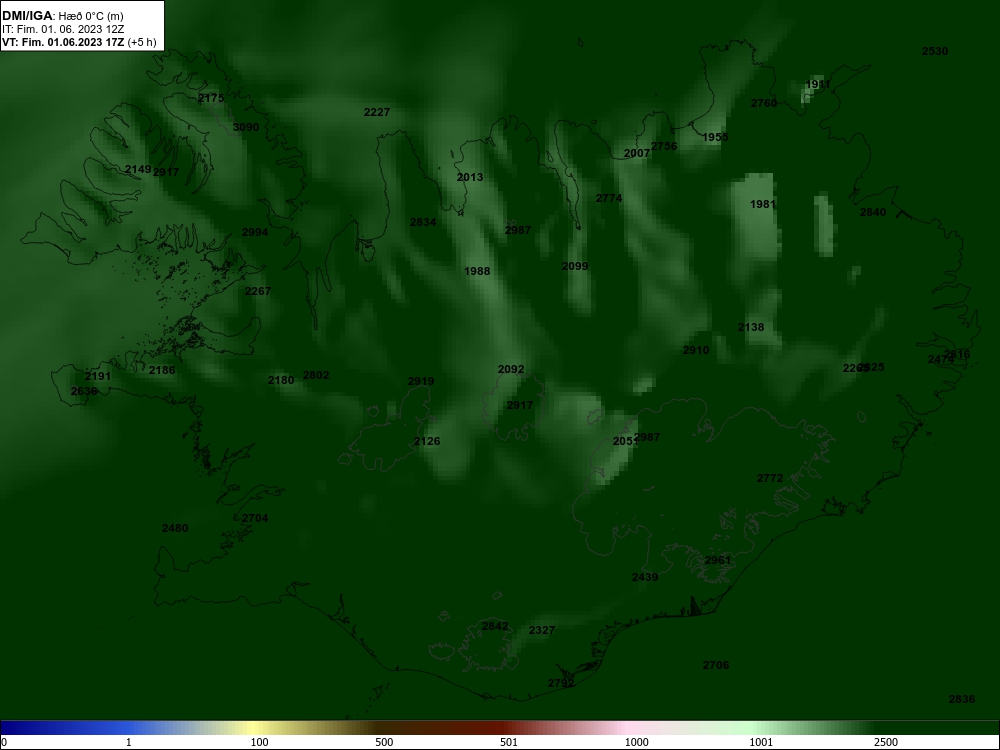The image size is (1000, 750).
Task: Click the 2834 station value
Action: [x=423, y=223]
